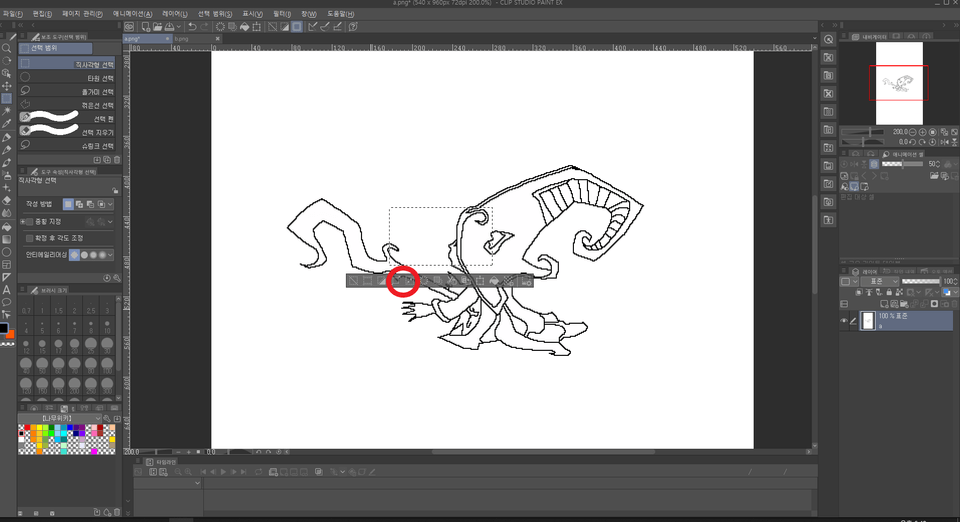Toggle Lock layer icon in Layers panel

coord(890,292)
